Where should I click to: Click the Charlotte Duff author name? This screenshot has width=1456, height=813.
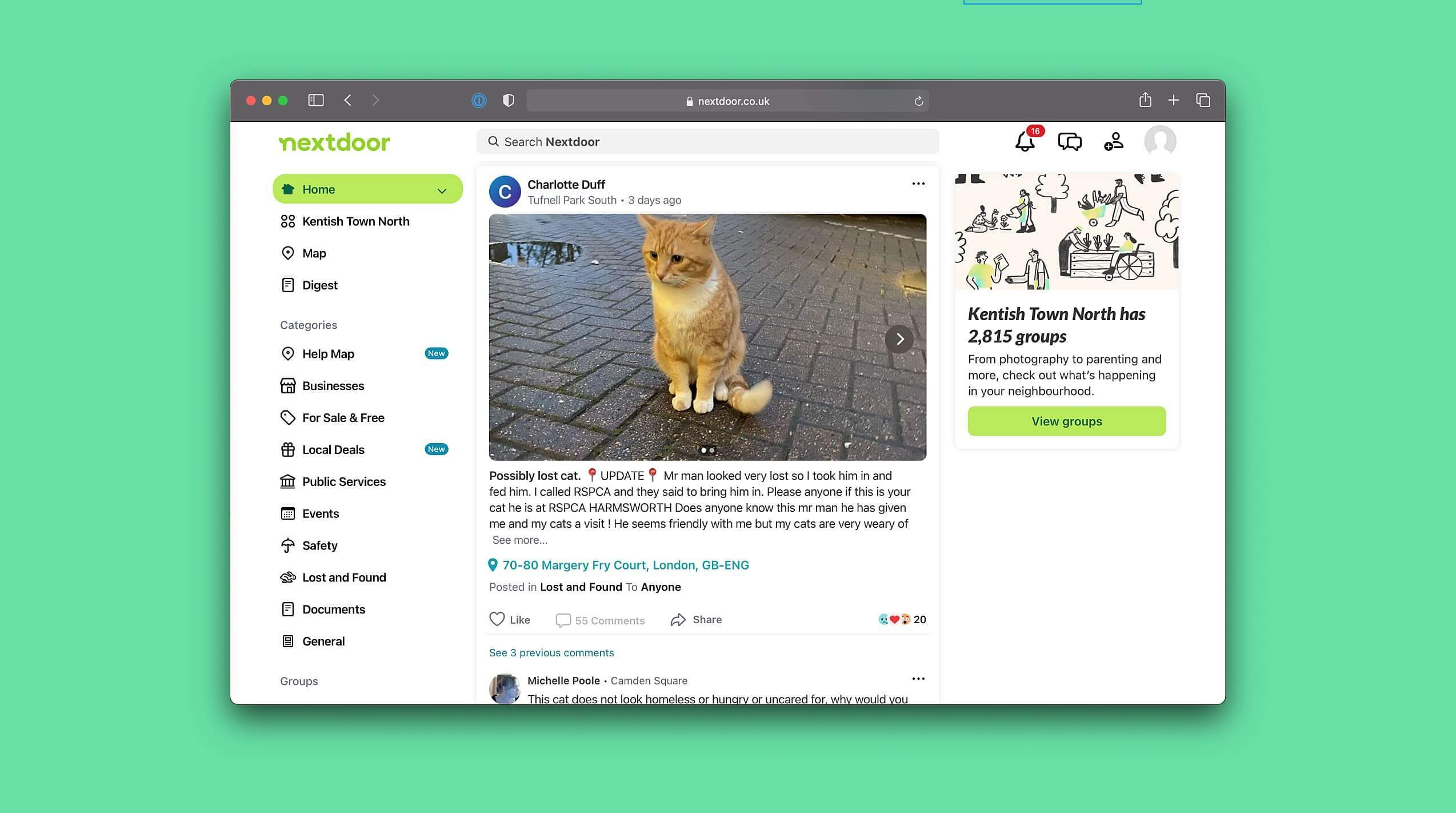(x=566, y=185)
